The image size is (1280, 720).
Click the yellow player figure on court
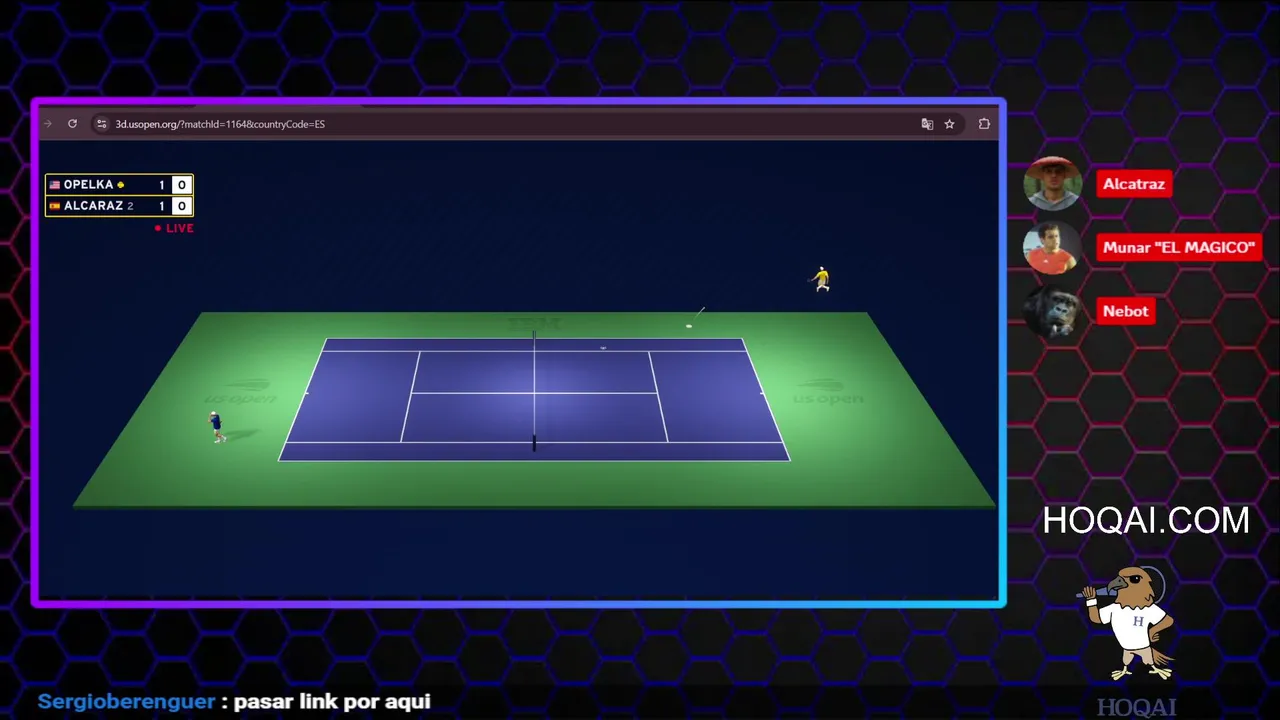(821, 279)
